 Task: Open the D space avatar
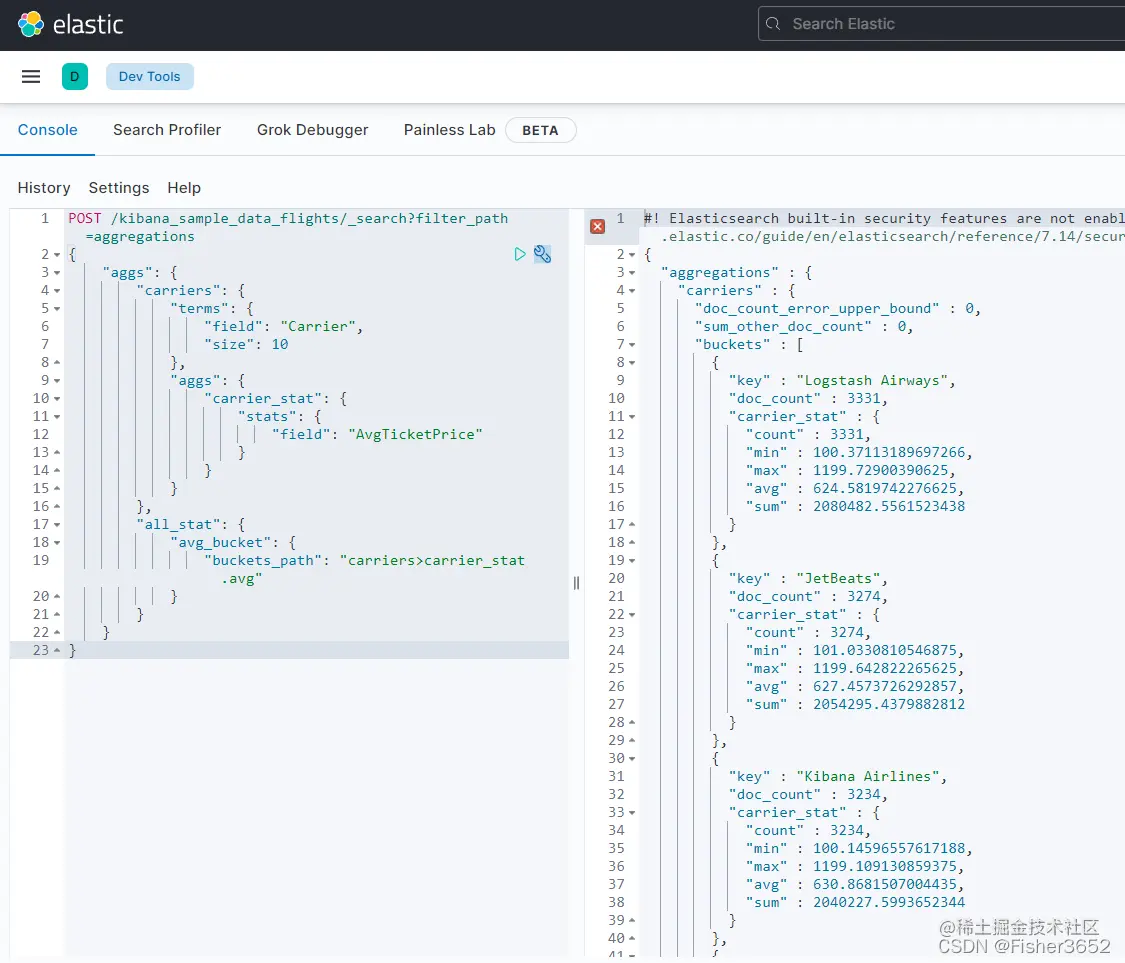tap(75, 77)
